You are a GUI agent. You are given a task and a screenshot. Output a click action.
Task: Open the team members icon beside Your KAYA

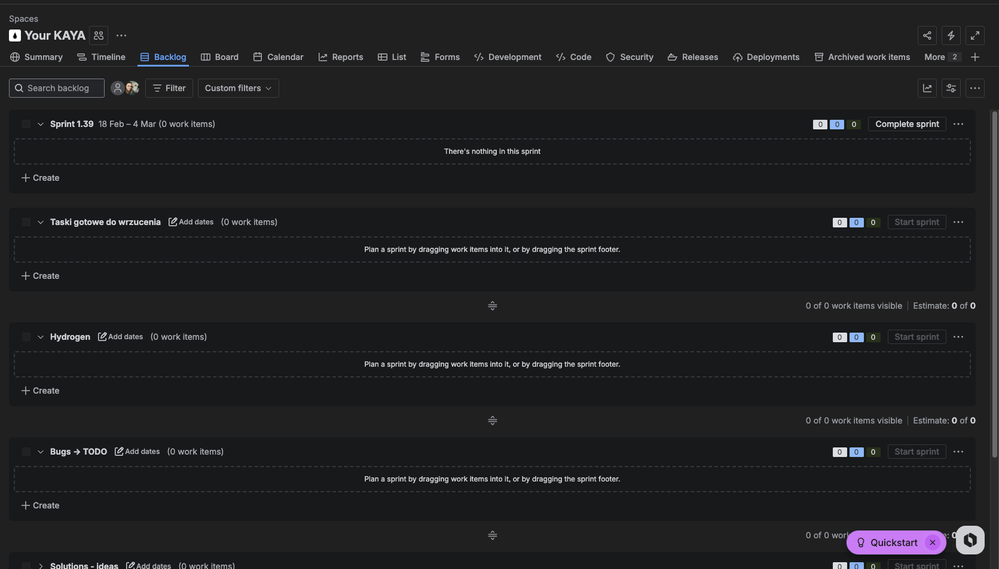[98, 36]
